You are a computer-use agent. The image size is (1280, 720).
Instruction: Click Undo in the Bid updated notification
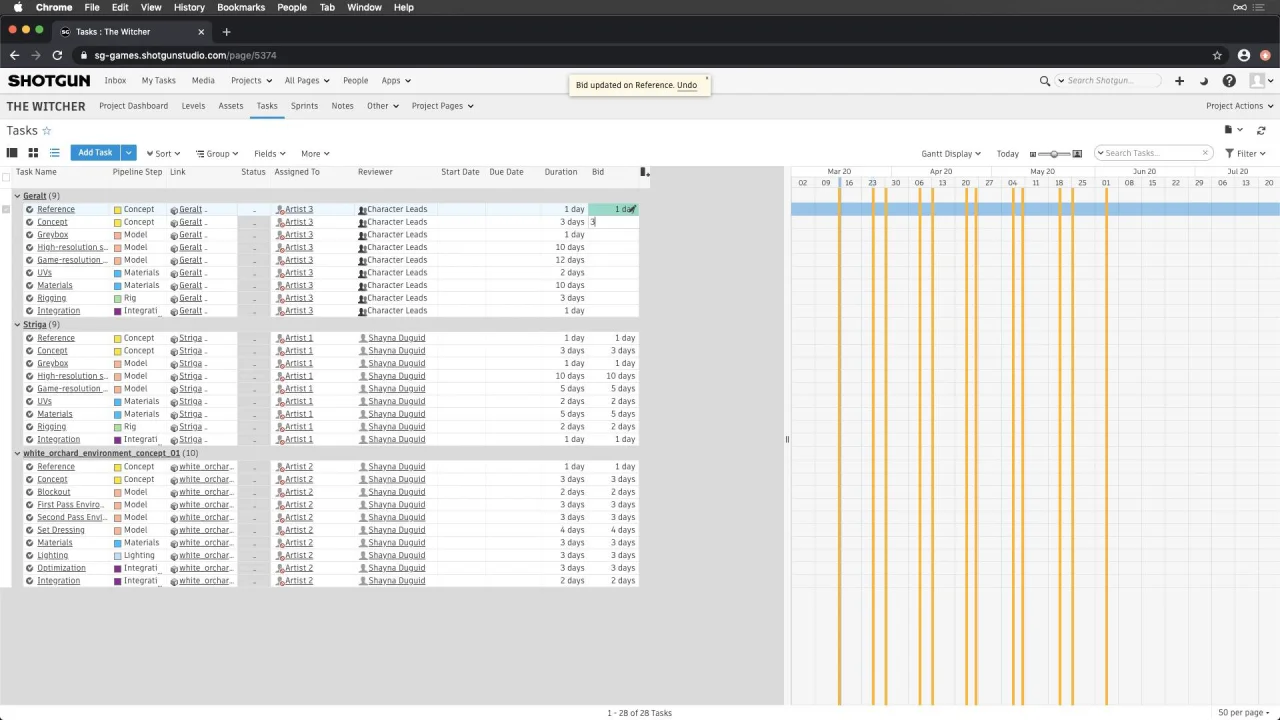tap(687, 85)
